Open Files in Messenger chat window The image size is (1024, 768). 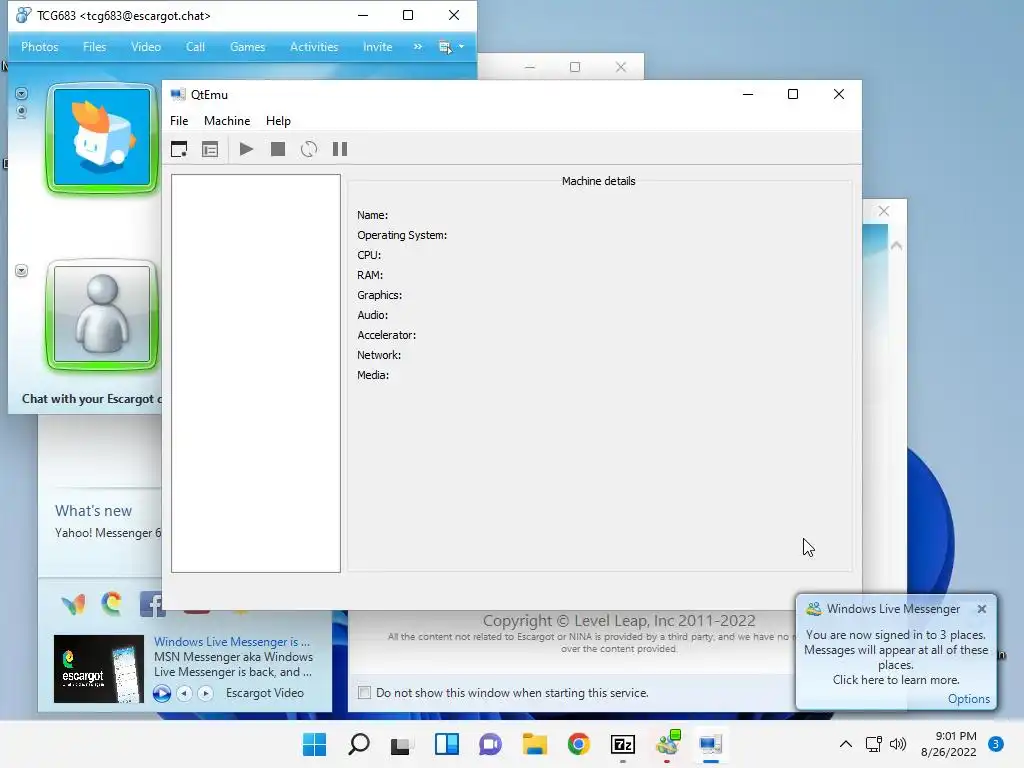[x=94, y=47]
